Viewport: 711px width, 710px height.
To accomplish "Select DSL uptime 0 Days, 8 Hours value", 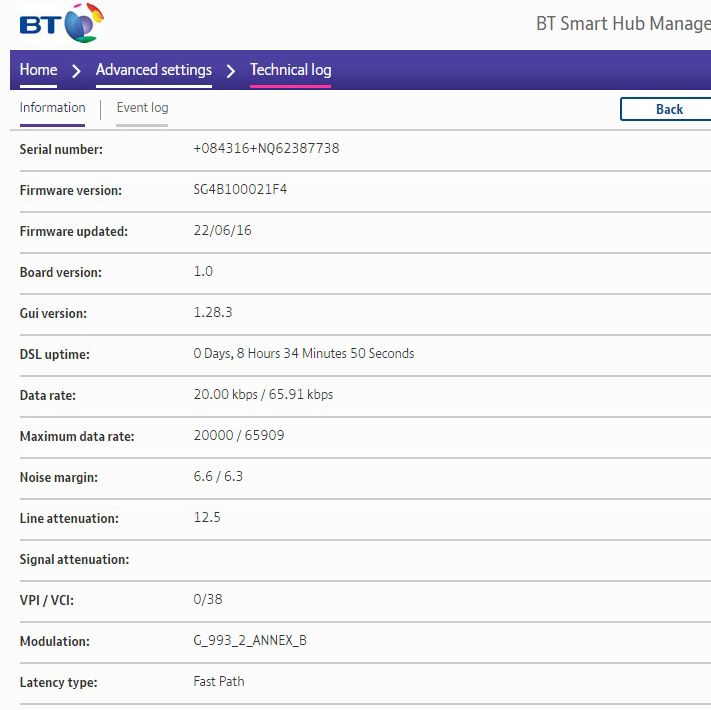I will point(304,353).
